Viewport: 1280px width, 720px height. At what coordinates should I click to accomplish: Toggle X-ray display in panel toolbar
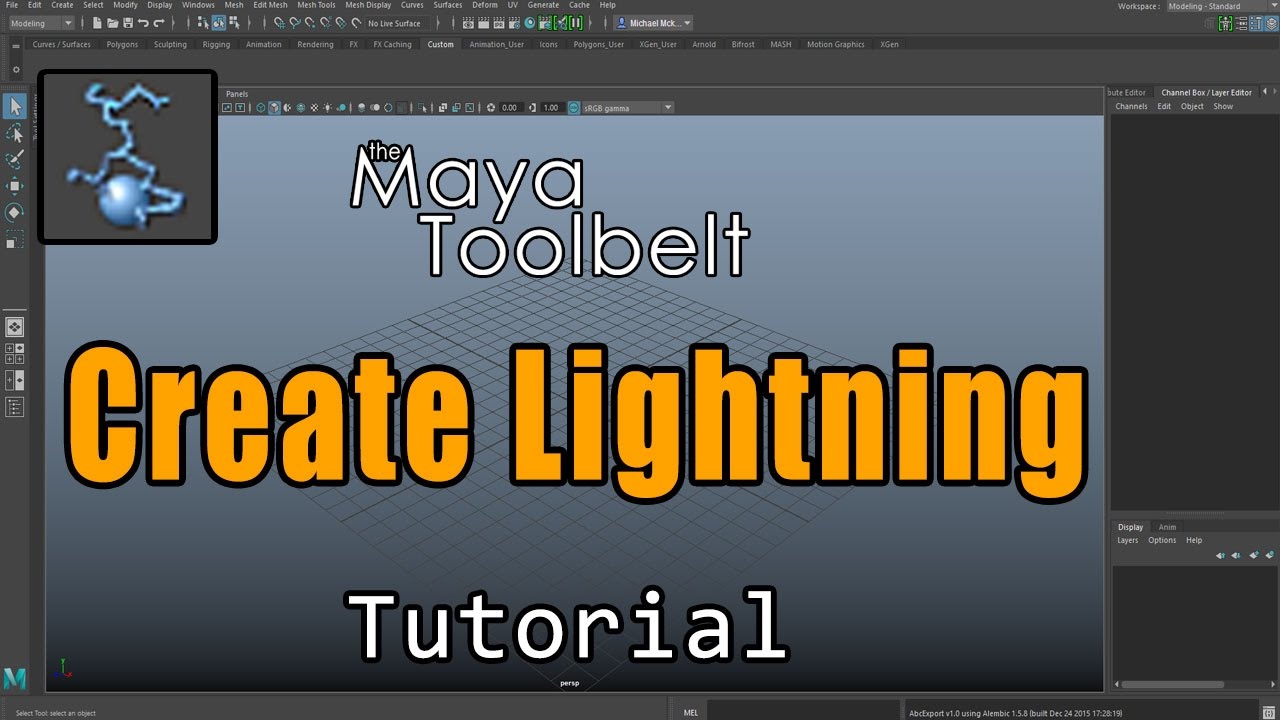point(443,108)
